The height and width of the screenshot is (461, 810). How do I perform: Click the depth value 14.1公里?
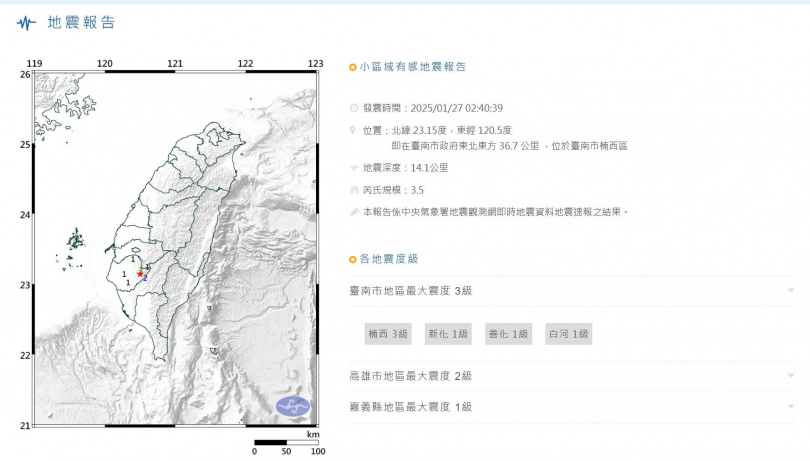tap(429, 167)
